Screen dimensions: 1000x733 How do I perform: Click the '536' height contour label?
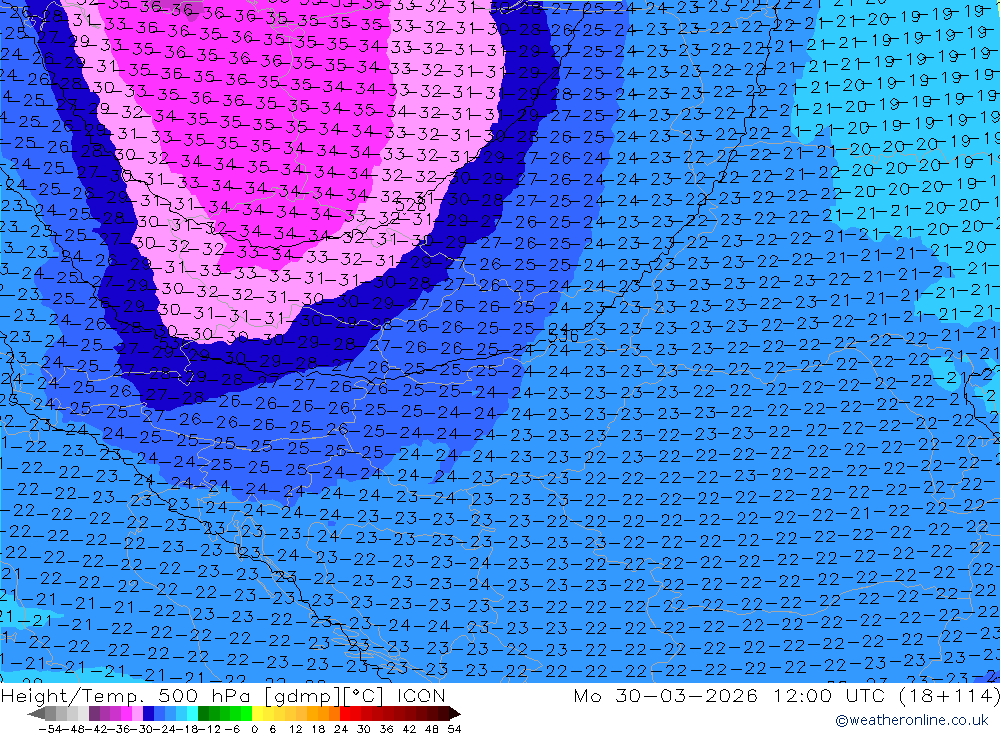[x=563, y=336]
